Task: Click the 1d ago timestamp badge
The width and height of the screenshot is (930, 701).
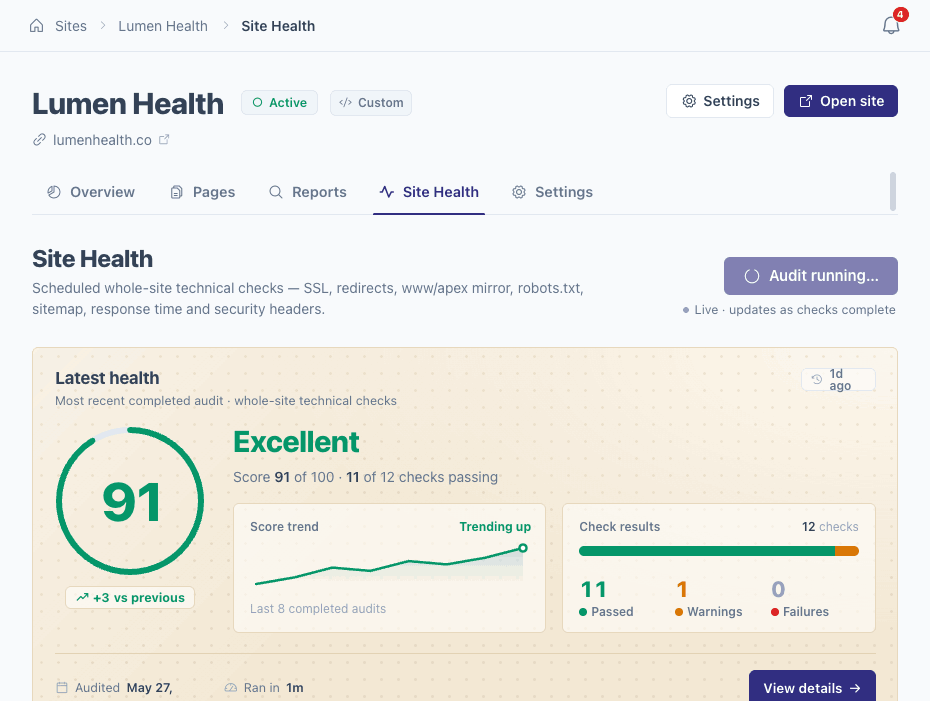Action: (838, 380)
